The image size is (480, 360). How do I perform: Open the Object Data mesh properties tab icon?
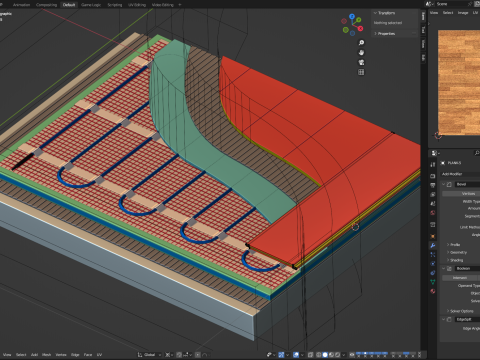433,281
